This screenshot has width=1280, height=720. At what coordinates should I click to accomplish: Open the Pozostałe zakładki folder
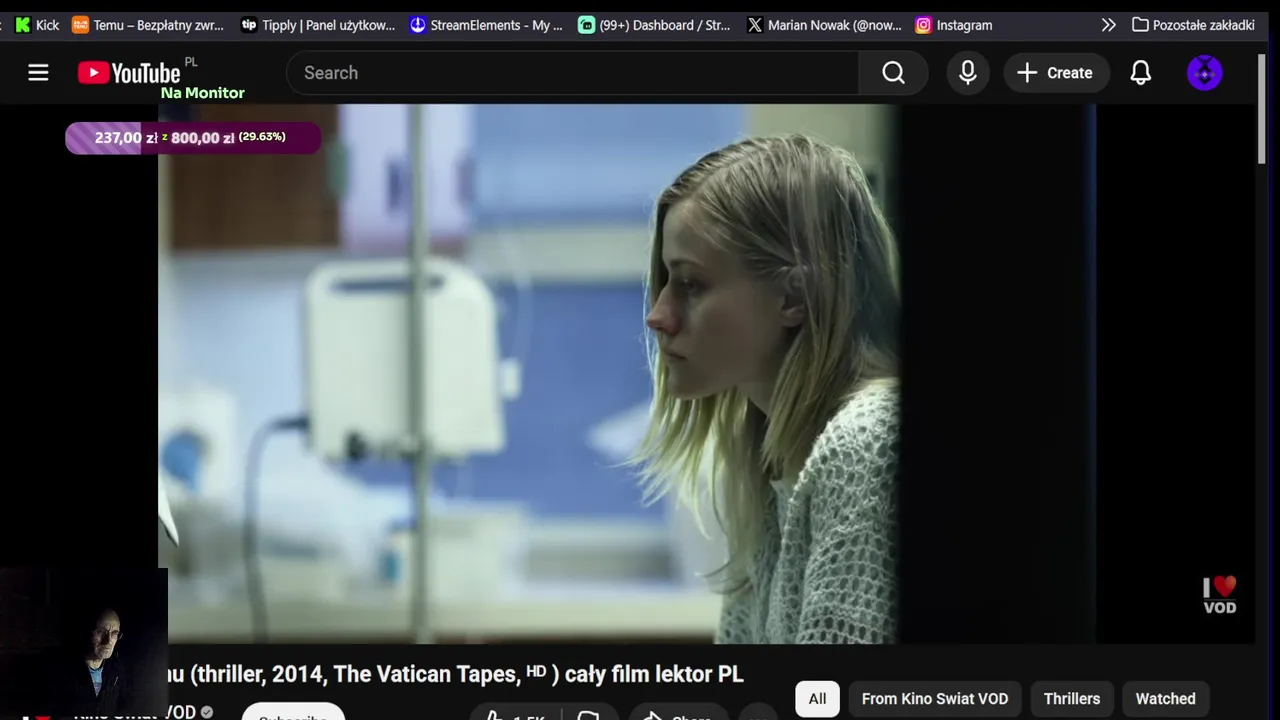pos(1193,25)
